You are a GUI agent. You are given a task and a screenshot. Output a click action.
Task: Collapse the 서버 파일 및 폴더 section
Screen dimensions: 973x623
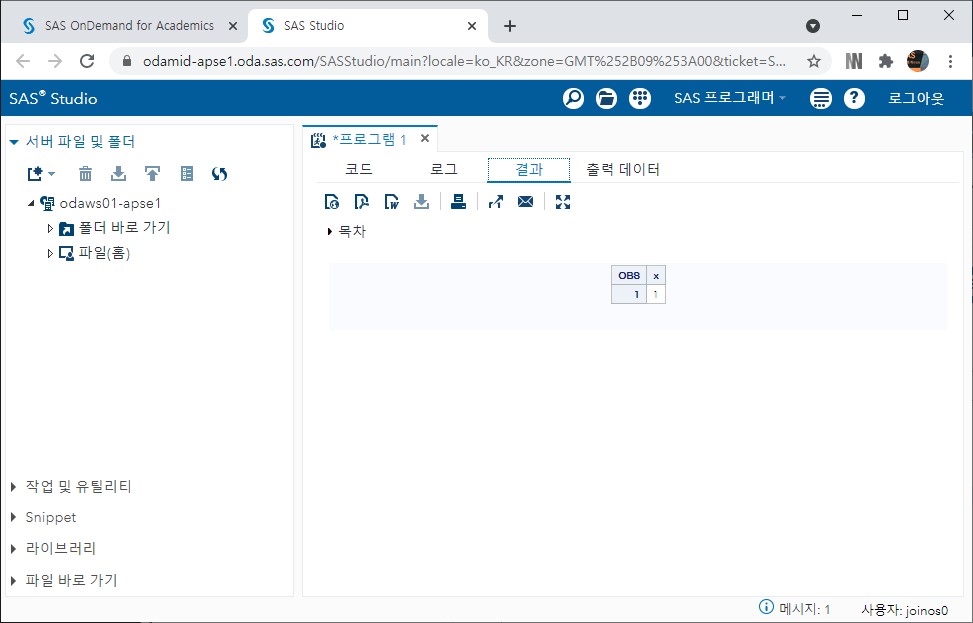[x=14, y=142]
